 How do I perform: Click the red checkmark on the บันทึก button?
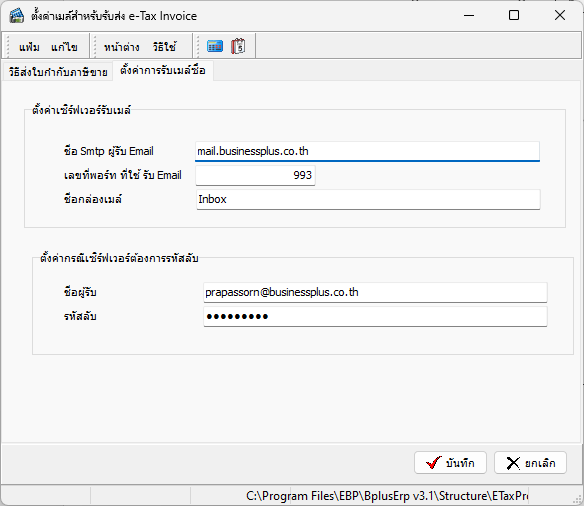434,463
